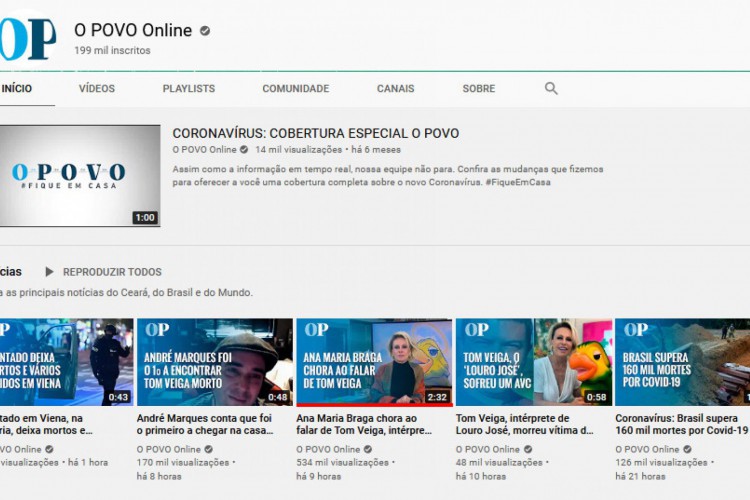Click the 'há 21 horas' timestamp

pos(640,476)
